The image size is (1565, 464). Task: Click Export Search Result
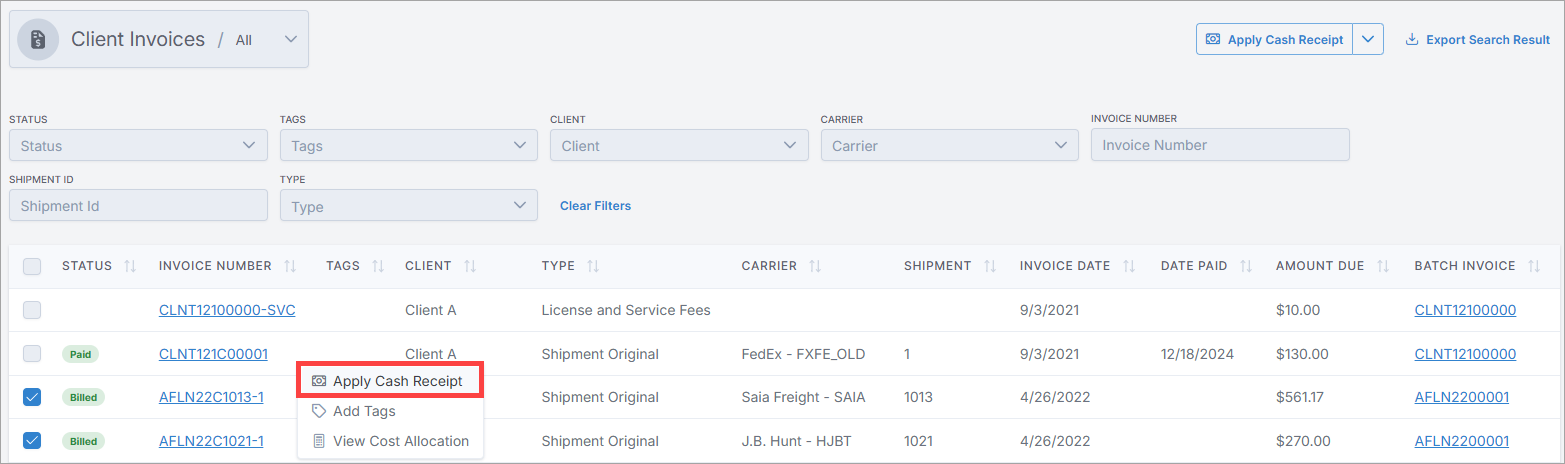[x=1478, y=40]
